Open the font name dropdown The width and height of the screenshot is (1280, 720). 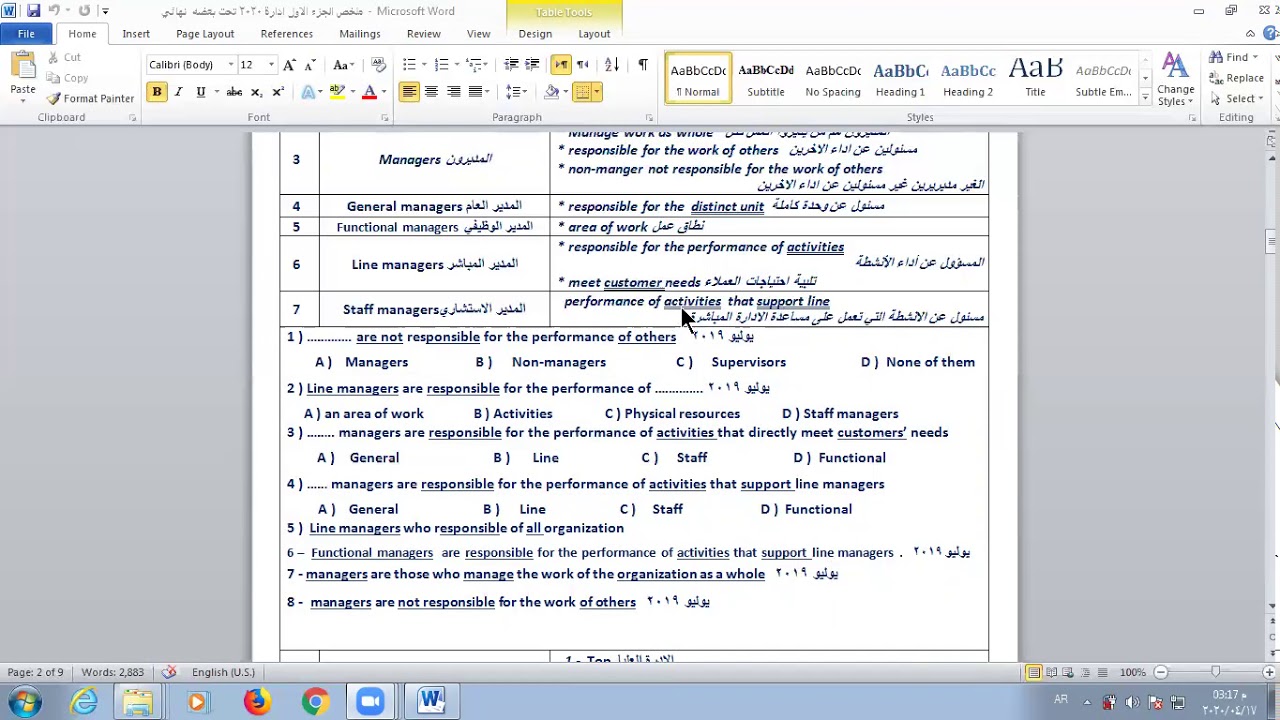click(x=231, y=65)
